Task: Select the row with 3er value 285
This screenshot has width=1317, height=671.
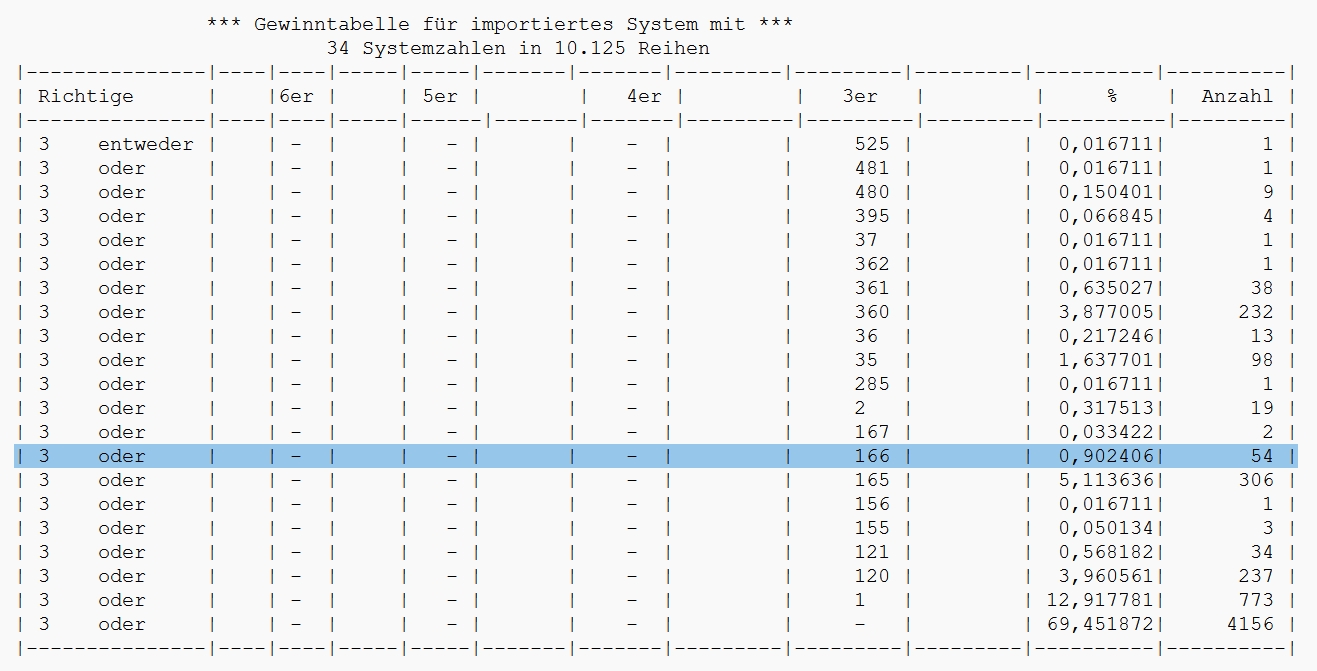Action: click(656, 384)
